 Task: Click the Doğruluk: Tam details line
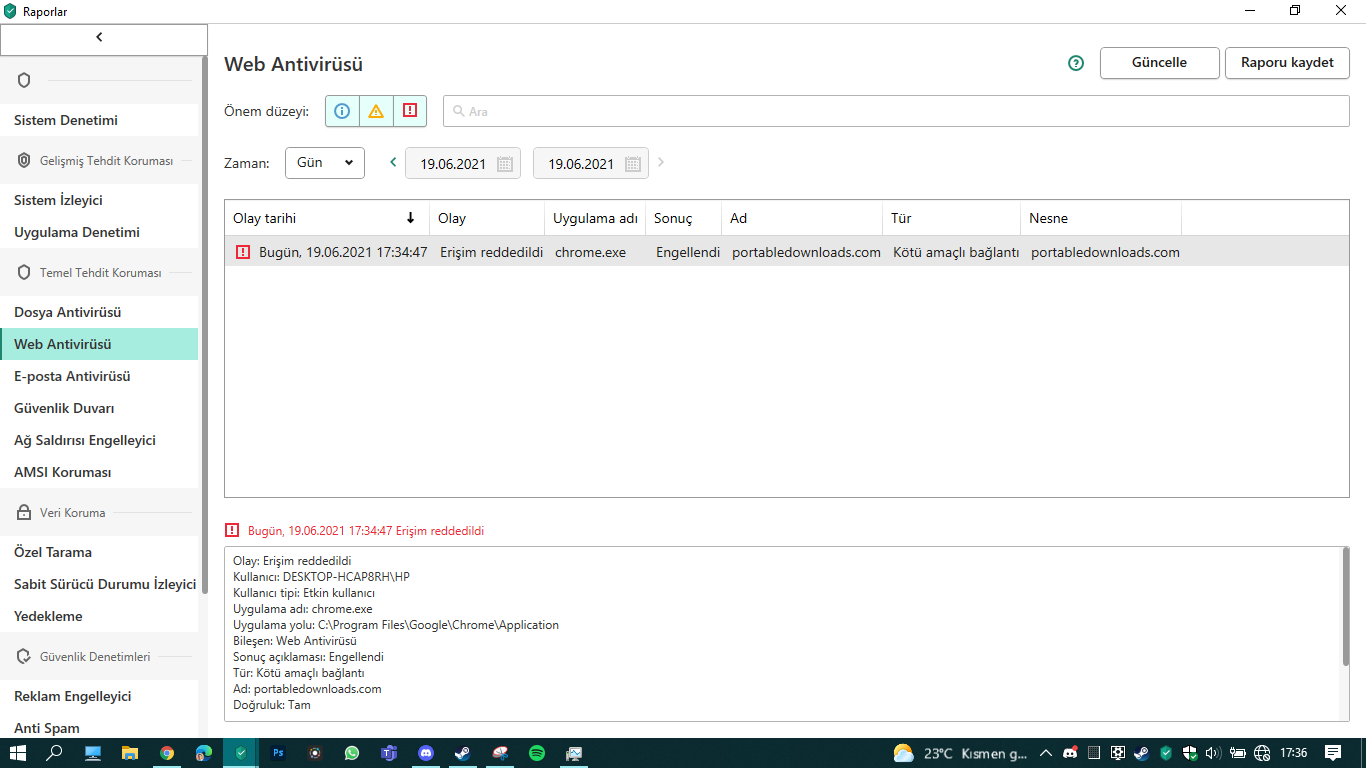click(x=272, y=705)
